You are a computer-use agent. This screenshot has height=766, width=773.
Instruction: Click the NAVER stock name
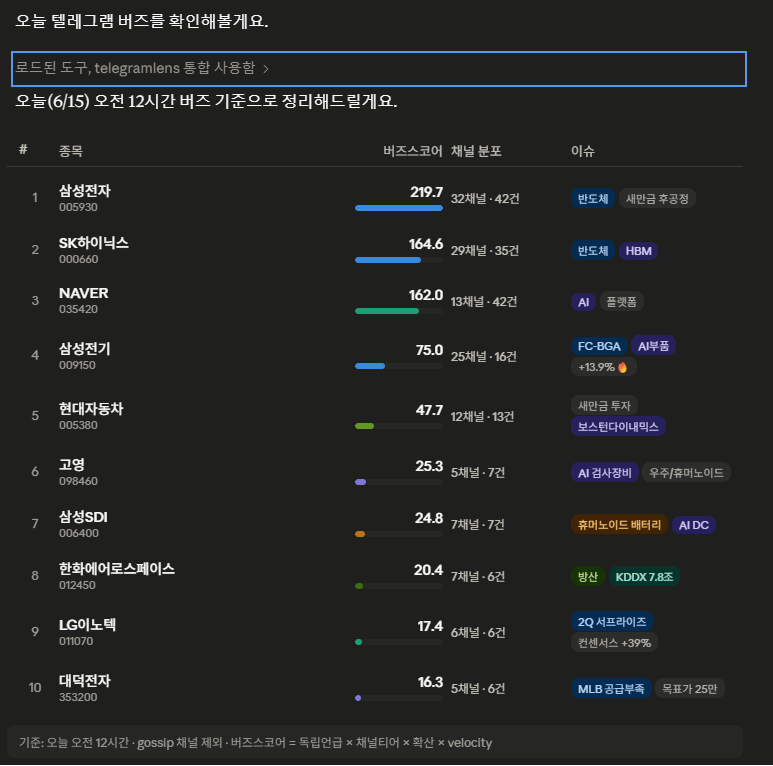pyautogui.click(x=84, y=293)
